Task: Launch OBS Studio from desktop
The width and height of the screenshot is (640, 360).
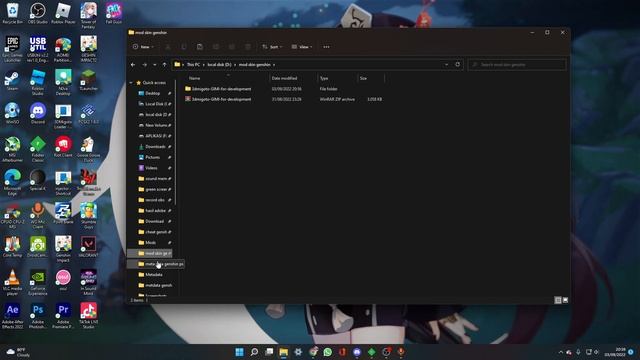Action: coord(38,13)
